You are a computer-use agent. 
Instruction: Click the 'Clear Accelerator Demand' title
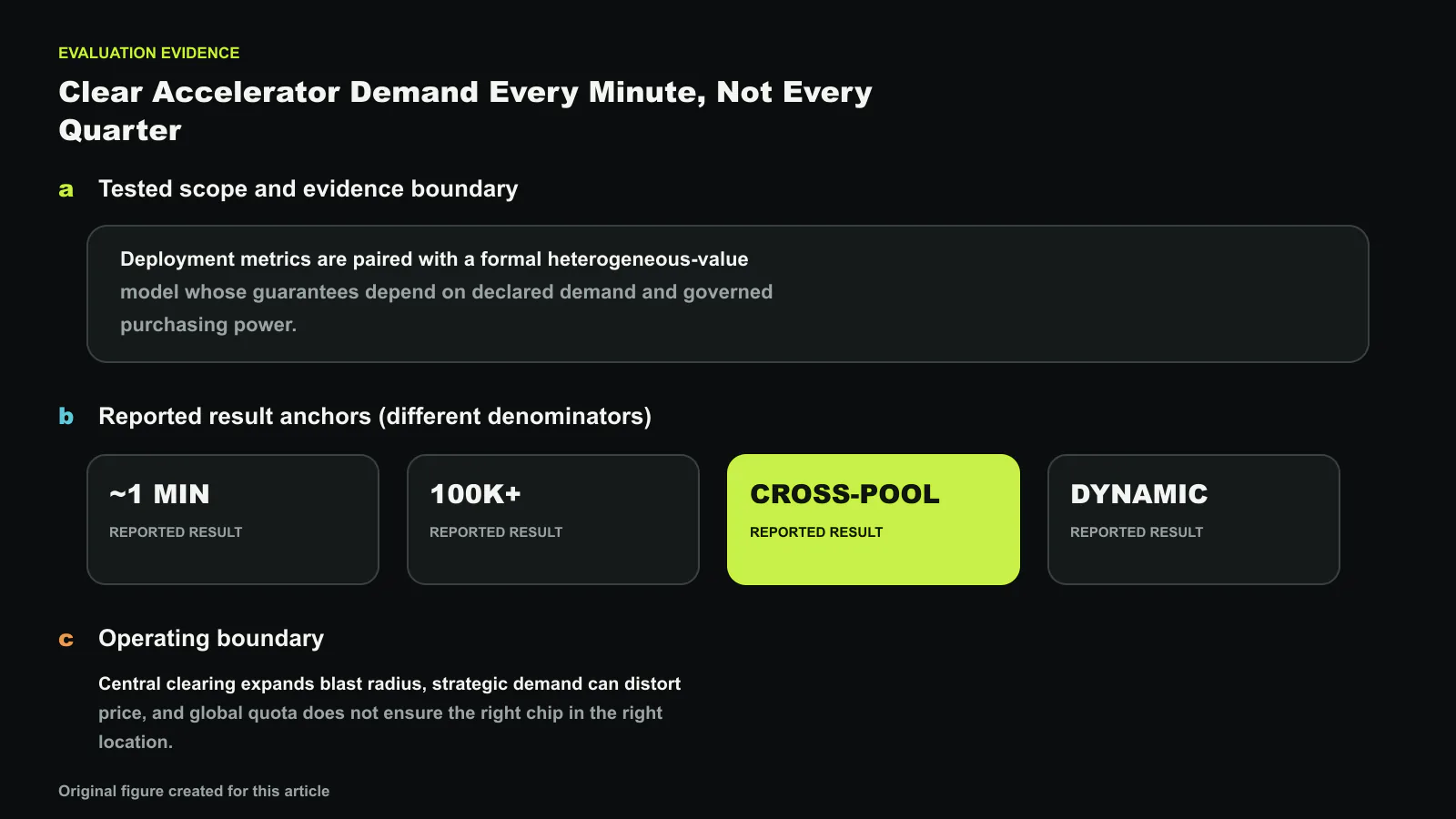click(465, 111)
